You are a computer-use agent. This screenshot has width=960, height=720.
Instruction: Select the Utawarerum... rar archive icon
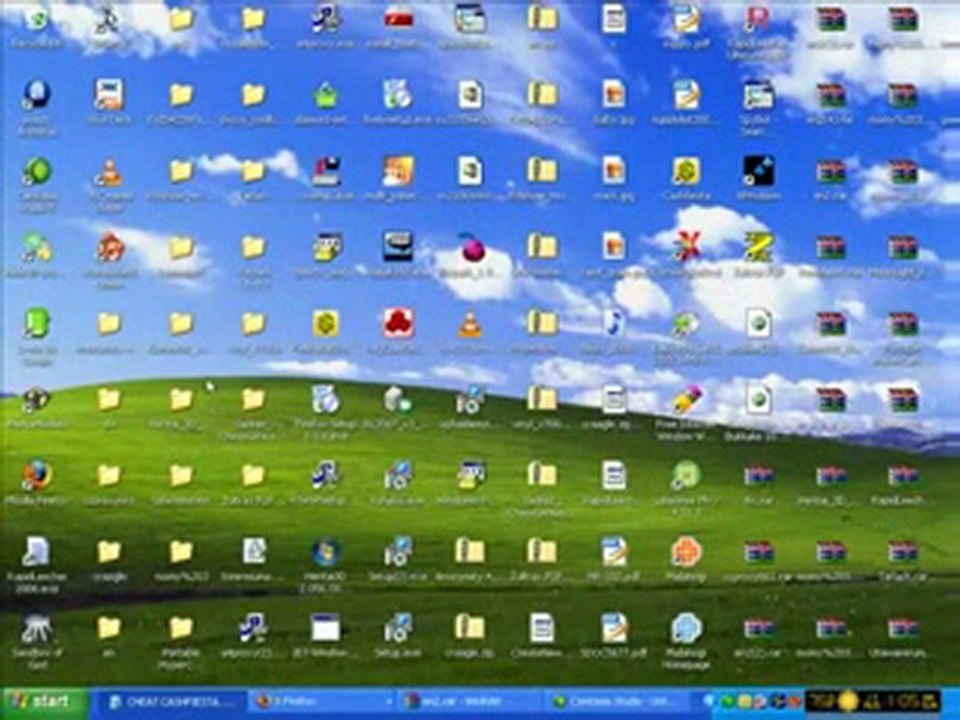pos(903,628)
